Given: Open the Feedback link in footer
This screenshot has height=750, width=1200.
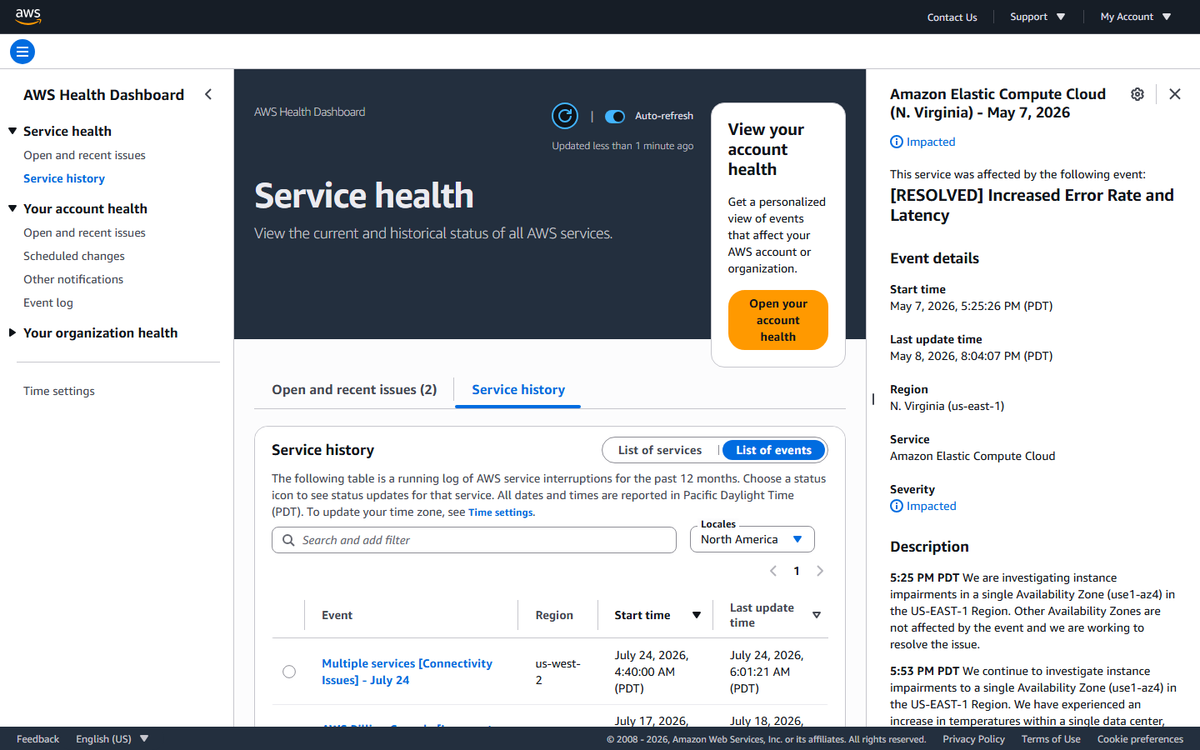Looking at the screenshot, I should click(38, 739).
